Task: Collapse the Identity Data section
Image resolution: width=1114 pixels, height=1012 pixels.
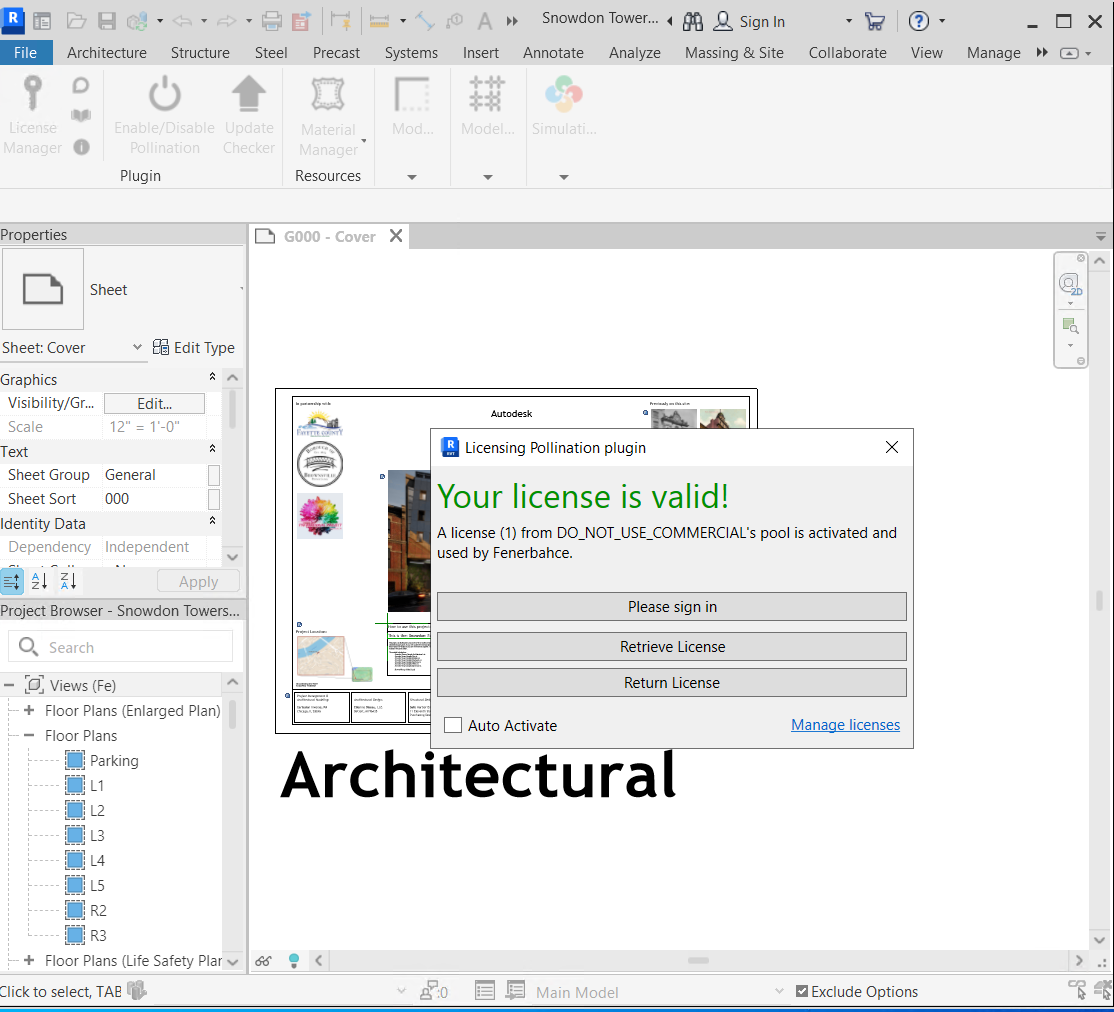Action: 212,521
